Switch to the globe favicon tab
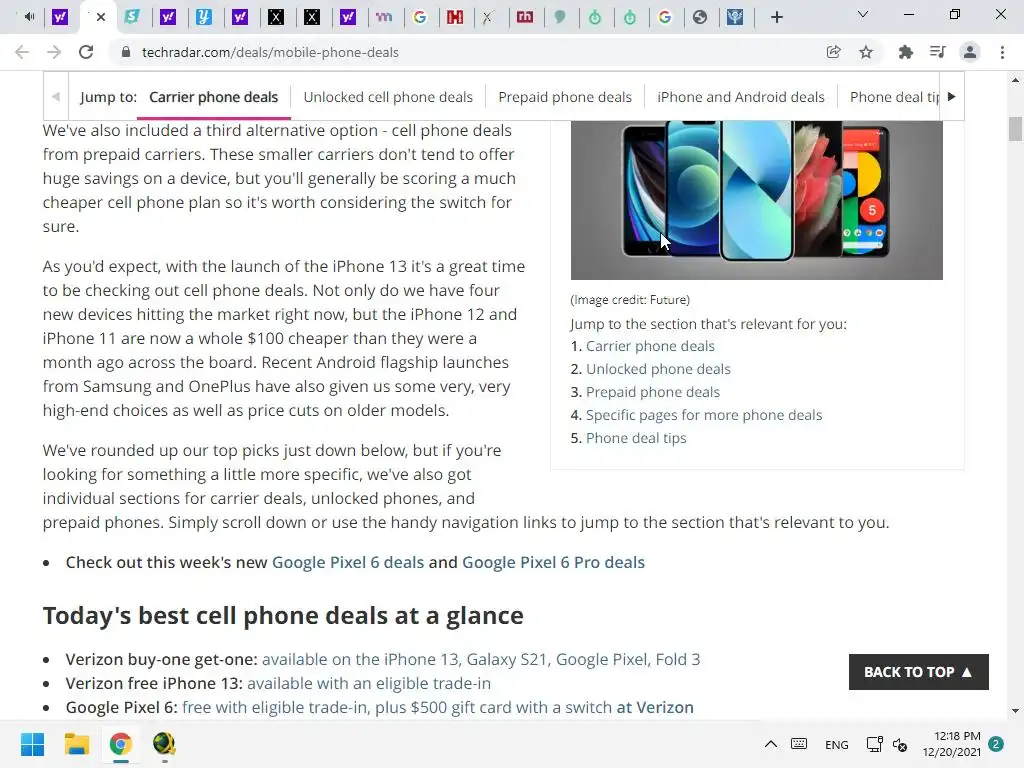This screenshot has width=1024, height=768. (700, 17)
